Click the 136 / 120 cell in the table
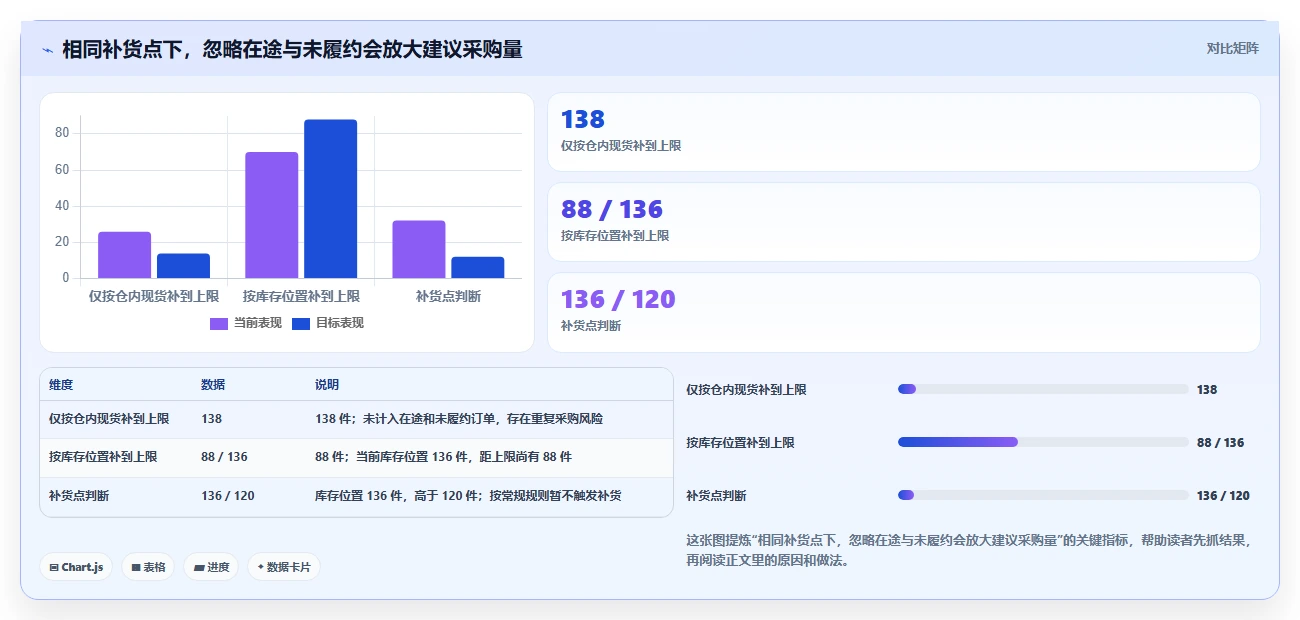1300x620 pixels. [228, 495]
